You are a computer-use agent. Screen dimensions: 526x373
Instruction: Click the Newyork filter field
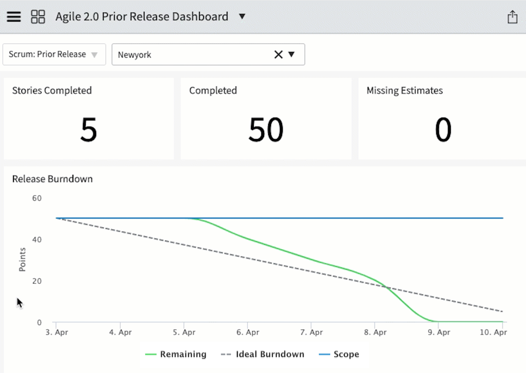tap(208, 54)
